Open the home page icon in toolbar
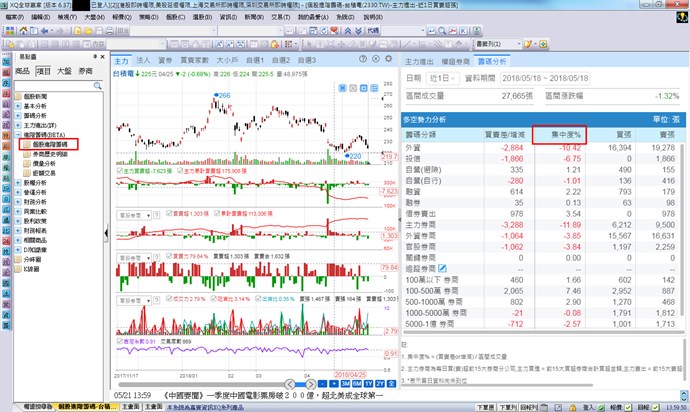The width and height of the screenshot is (690, 412). pyautogui.click(x=23, y=31)
